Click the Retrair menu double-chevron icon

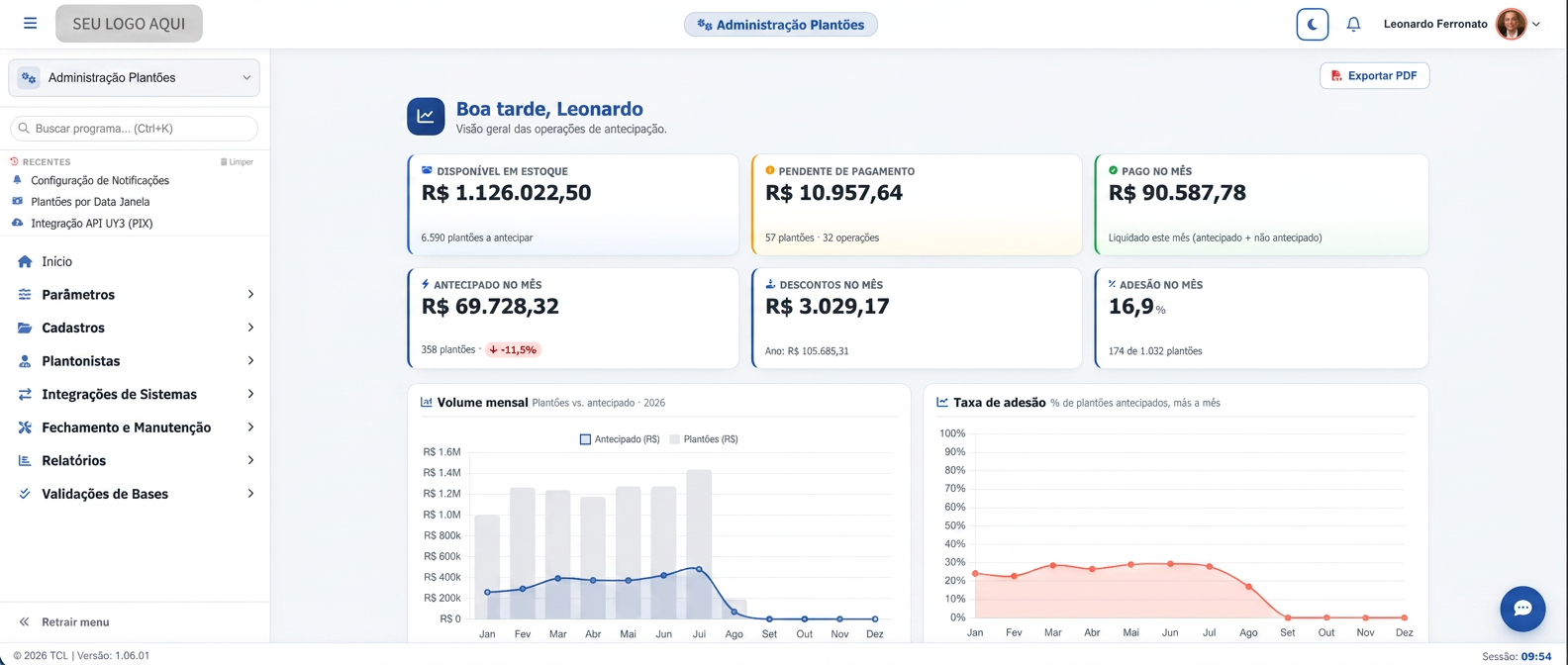coord(24,621)
